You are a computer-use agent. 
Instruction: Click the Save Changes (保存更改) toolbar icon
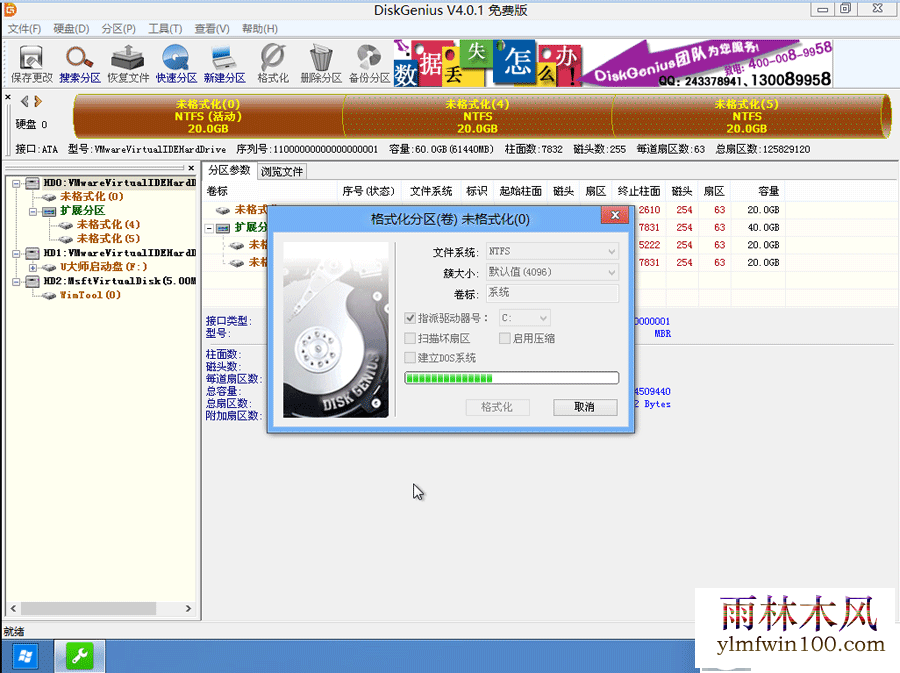coord(32,64)
